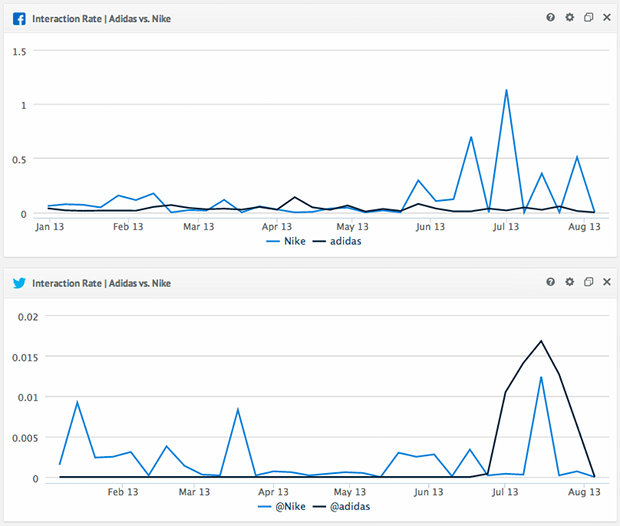Click the Nike peak above 1 near Jul 13
Image resolution: width=620 pixels, height=526 pixels.
(x=506, y=91)
